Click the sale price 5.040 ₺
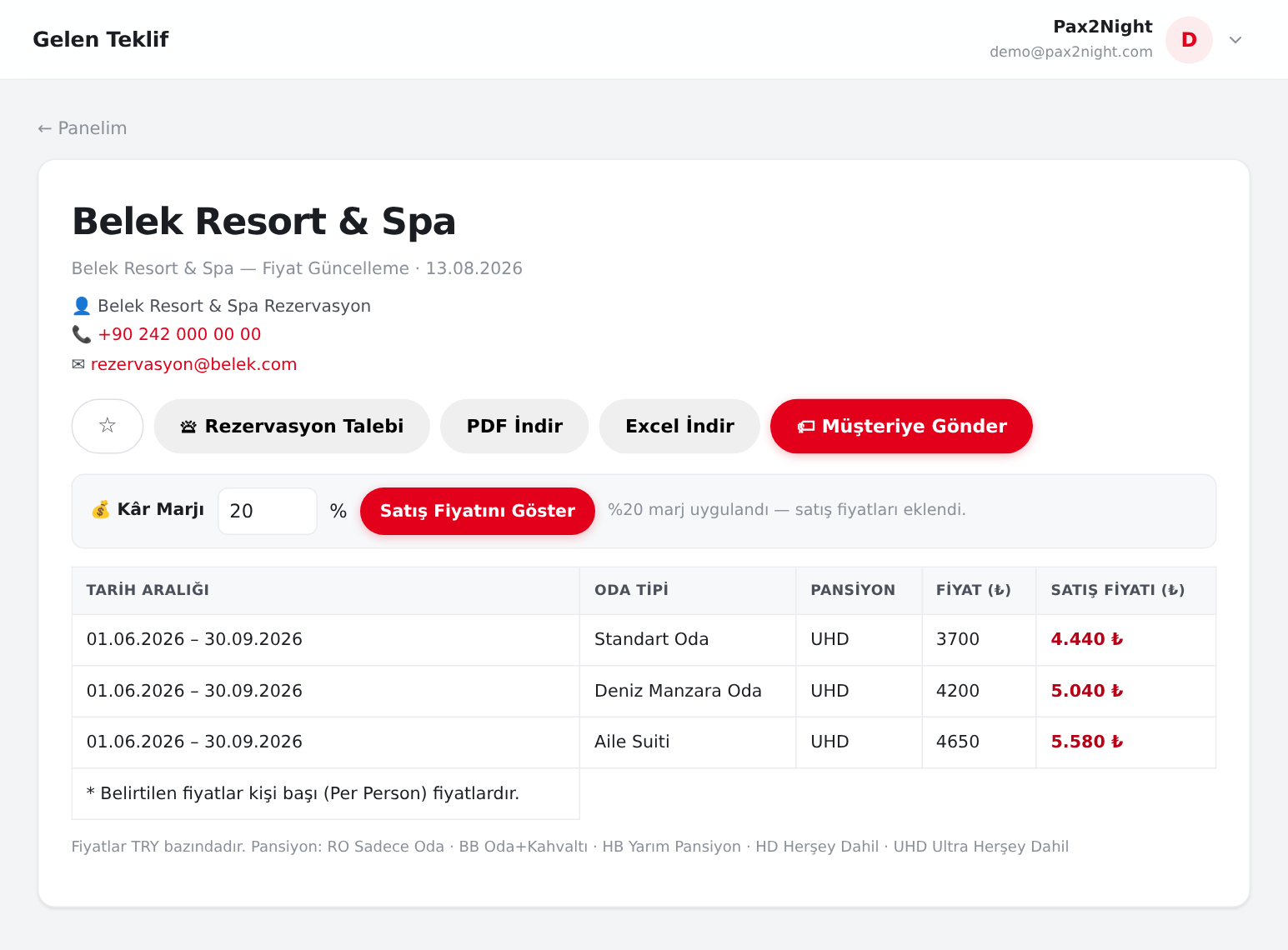1288x950 pixels. (x=1087, y=691)
